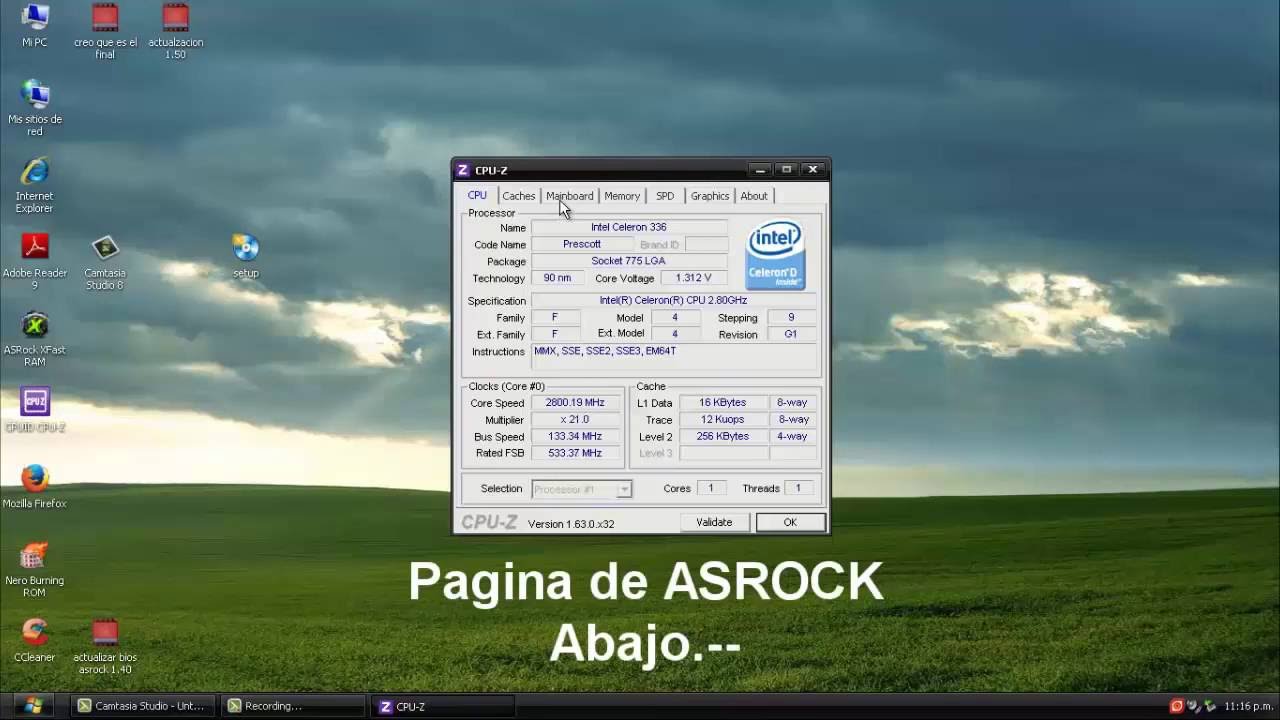This screenshot has width=1280, height=720.
Task: Close the CPU-Z window
Action: pos(813,170)
